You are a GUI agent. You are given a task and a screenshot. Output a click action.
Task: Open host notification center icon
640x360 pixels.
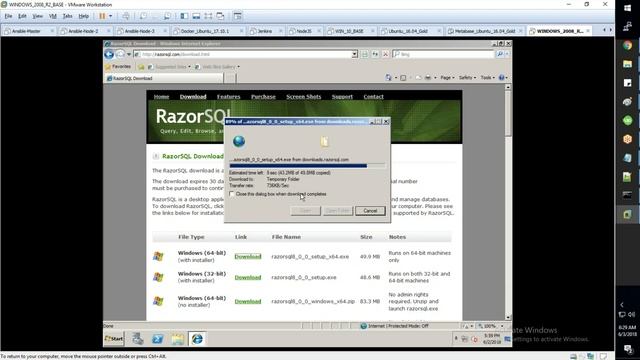(628, 349)
